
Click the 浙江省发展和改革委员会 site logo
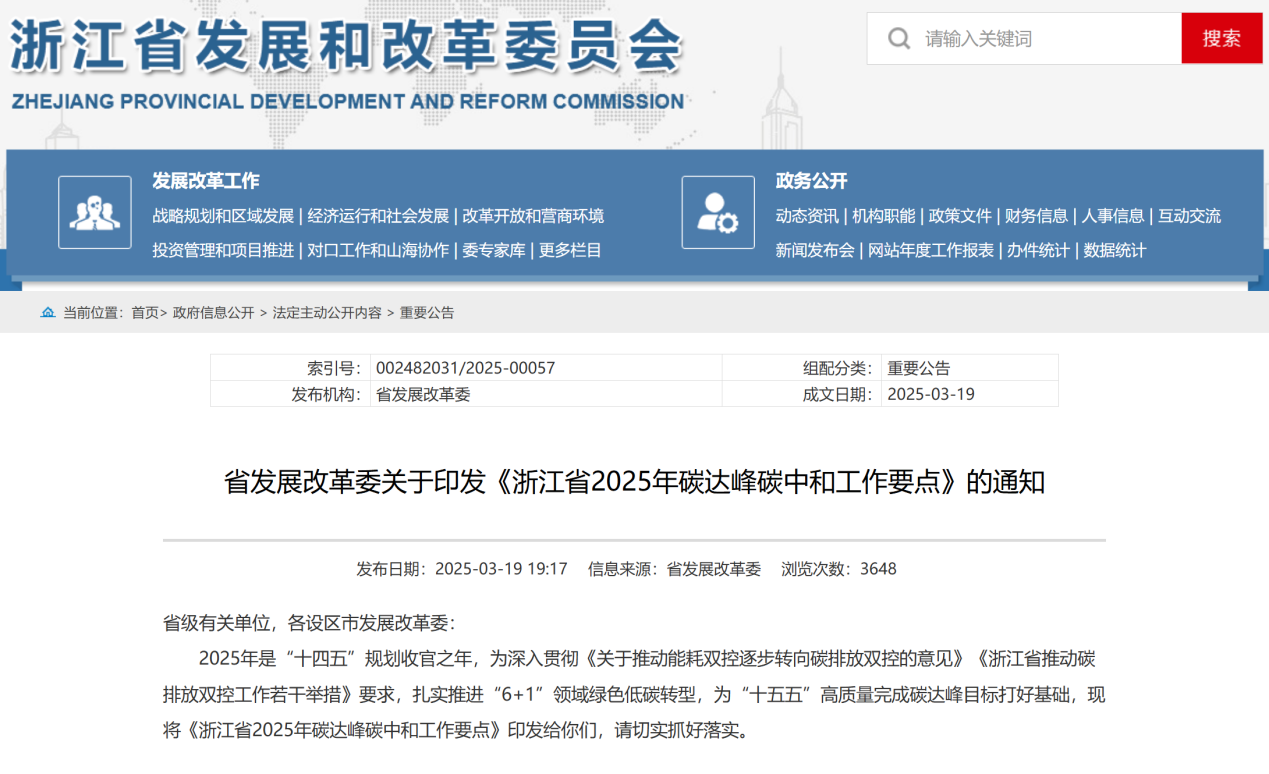pos(347,62)
